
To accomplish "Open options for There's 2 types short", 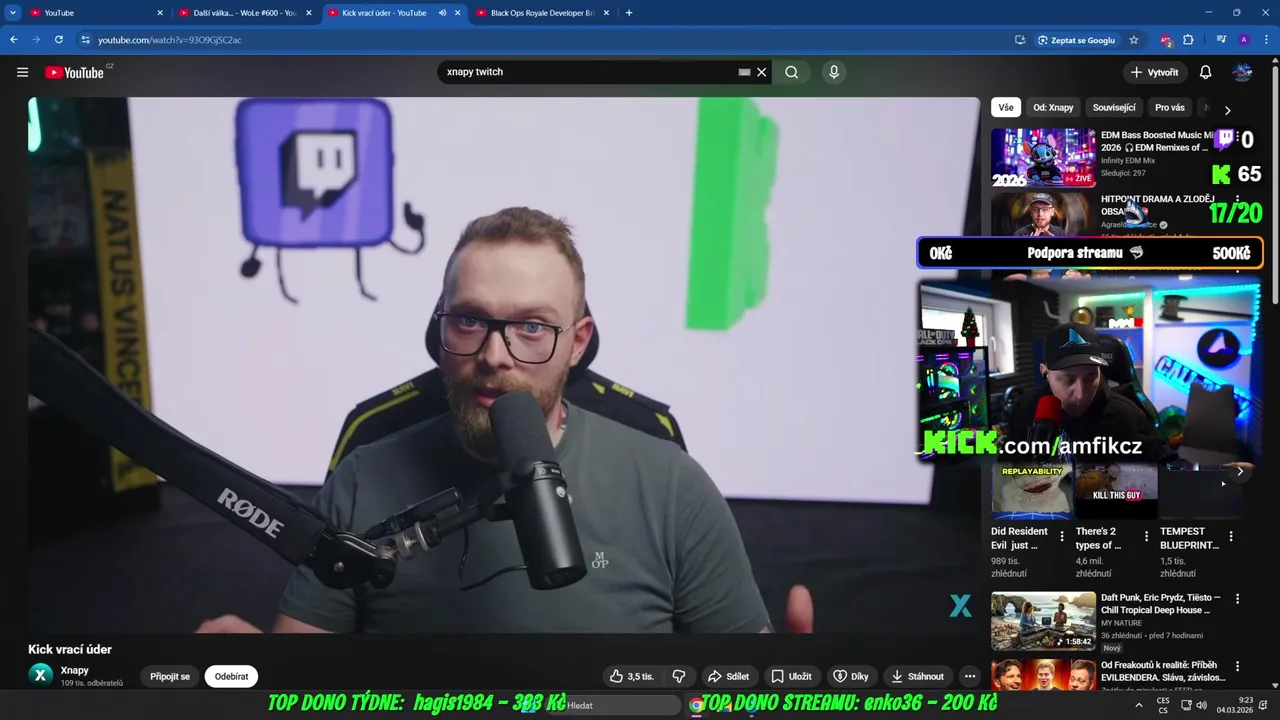I will 1146,537.
